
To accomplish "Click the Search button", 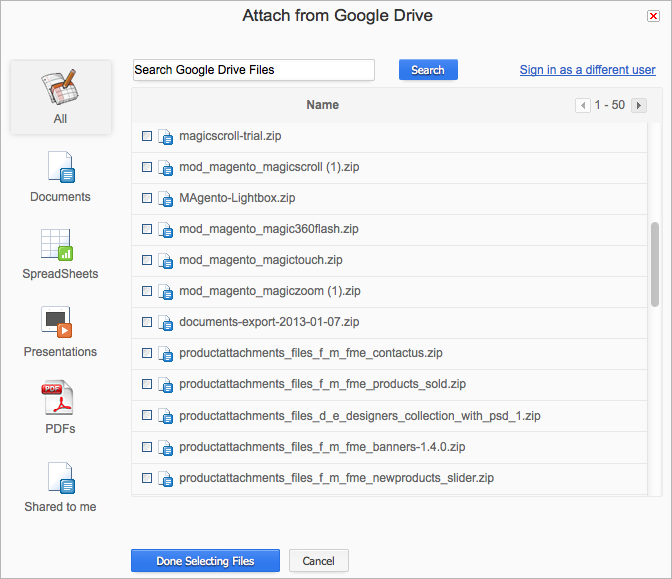I will pyautogui.click(x=428, y=69).
